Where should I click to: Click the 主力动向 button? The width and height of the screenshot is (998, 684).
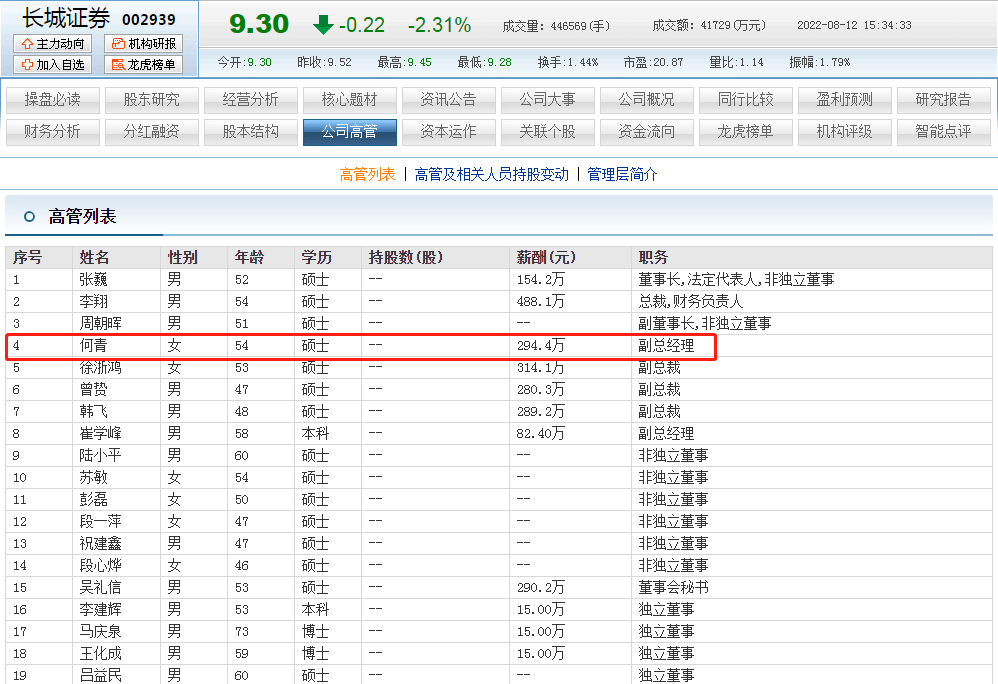pos(53,43)
